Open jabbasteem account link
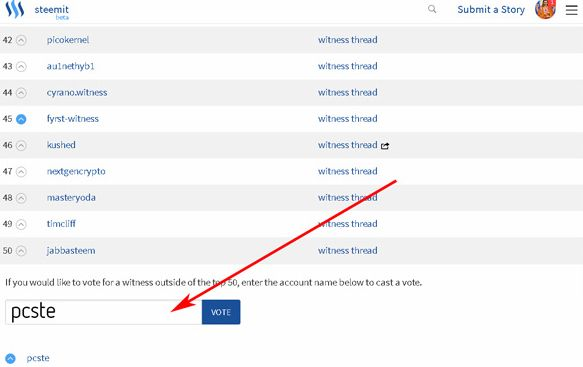The image size is (583, 367). [71, 251]
